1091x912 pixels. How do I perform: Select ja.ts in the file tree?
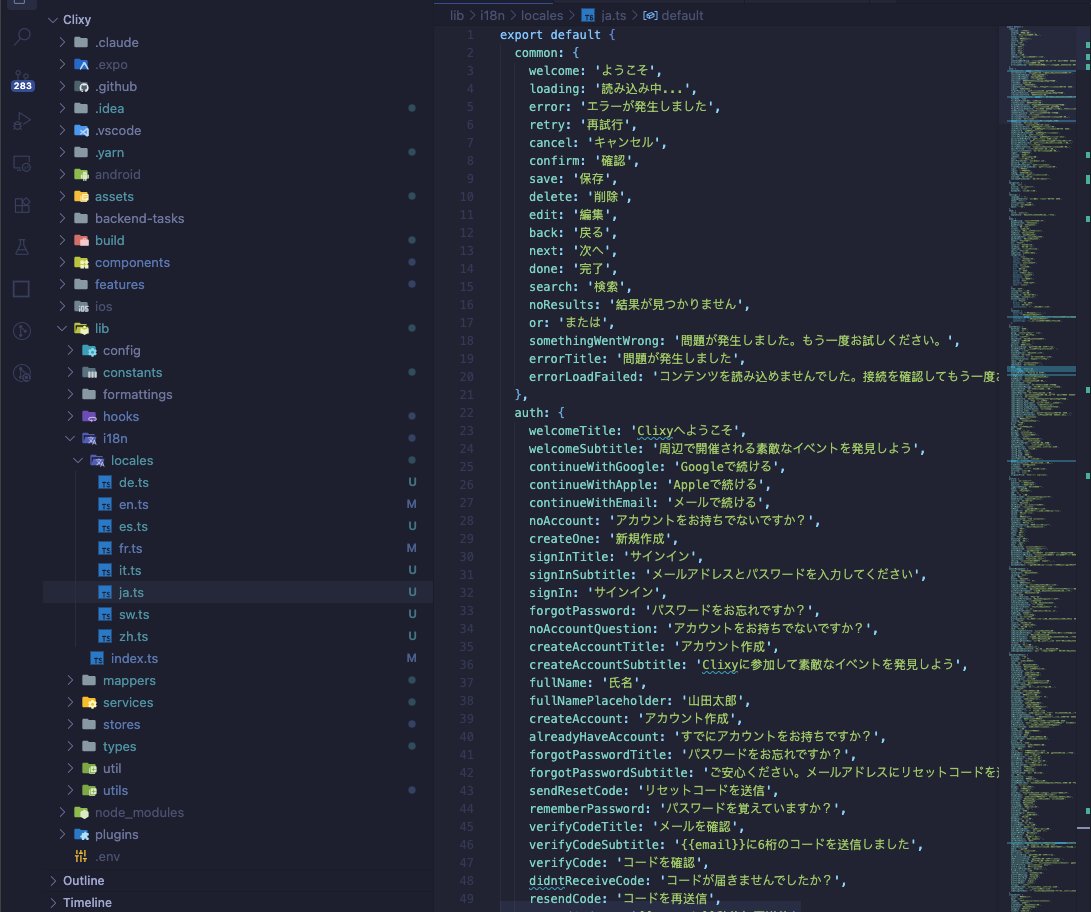pos(131,593)
